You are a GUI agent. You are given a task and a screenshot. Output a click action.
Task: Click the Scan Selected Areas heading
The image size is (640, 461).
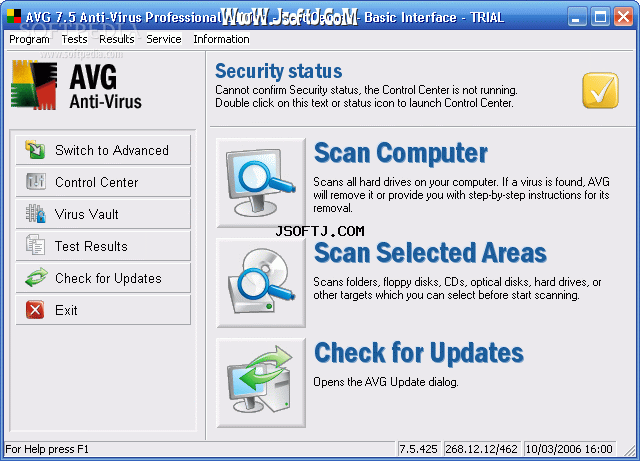[430, 252]
